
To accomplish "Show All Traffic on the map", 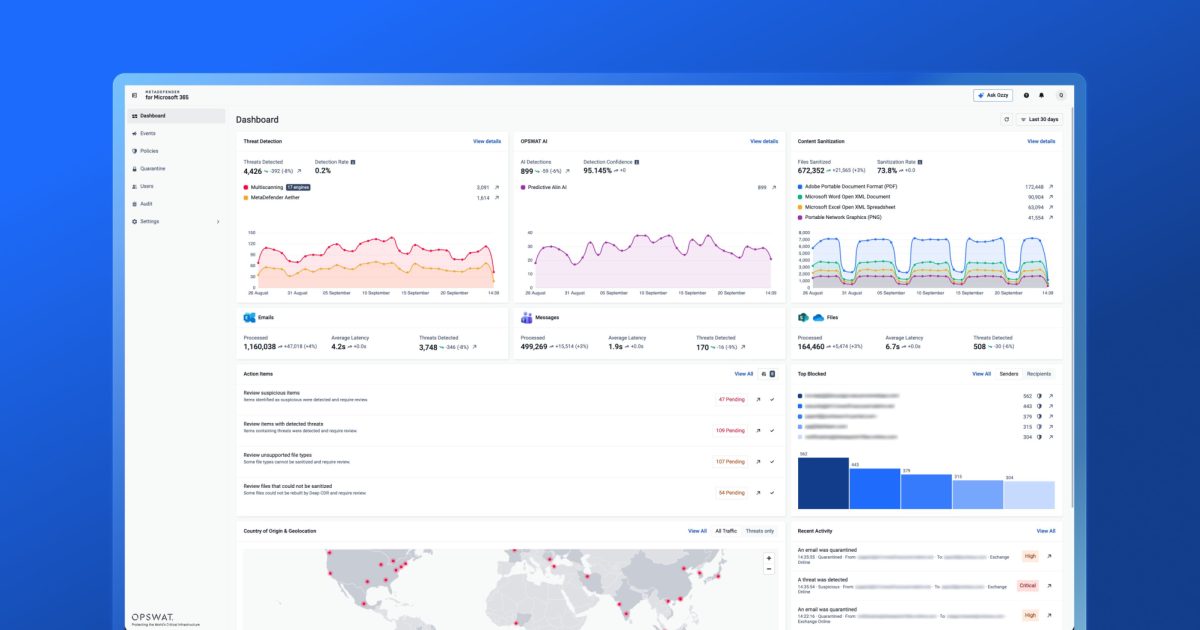I will pos(726,531).
